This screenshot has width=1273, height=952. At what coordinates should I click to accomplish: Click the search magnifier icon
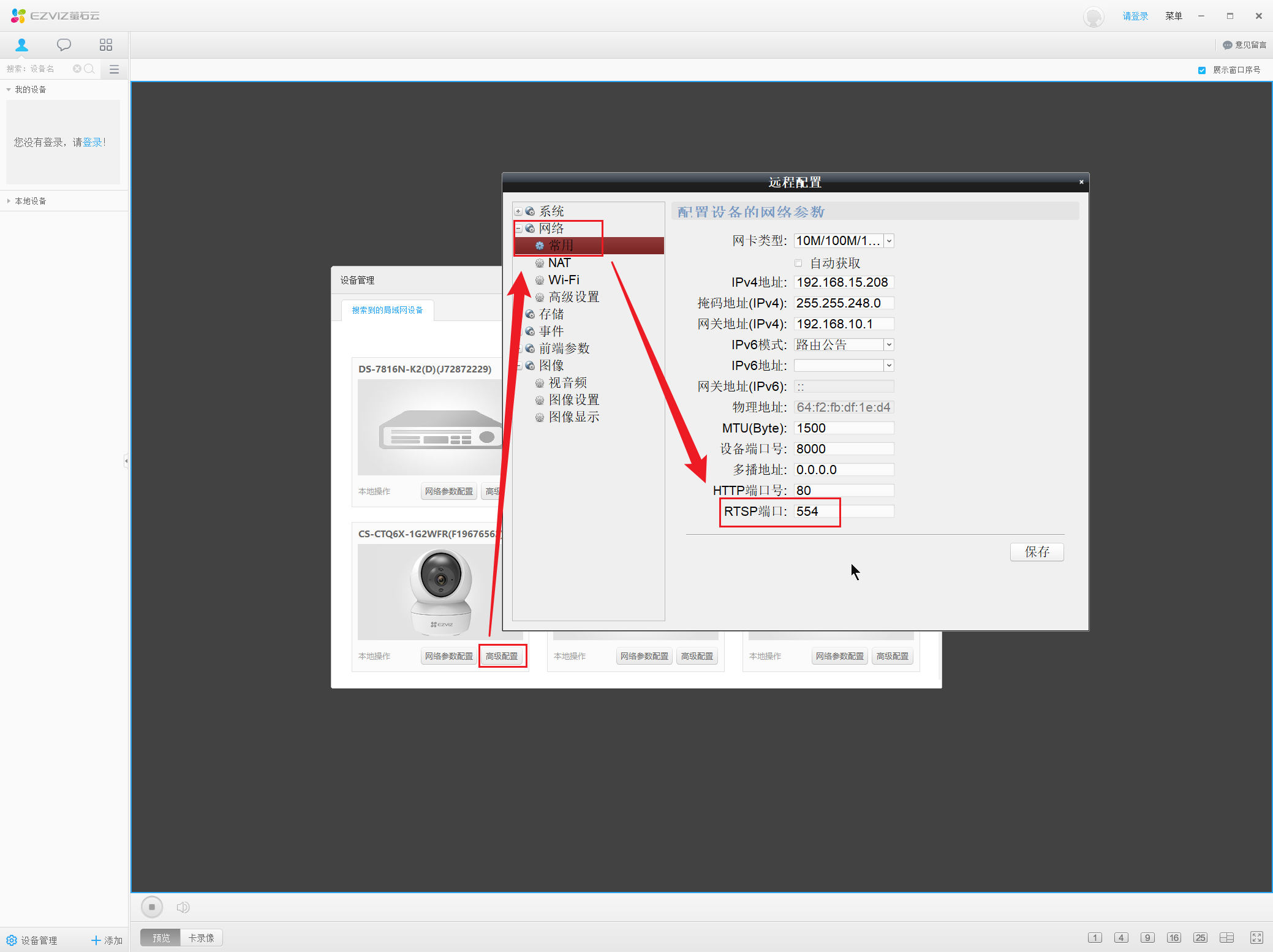tap(89, 69)
